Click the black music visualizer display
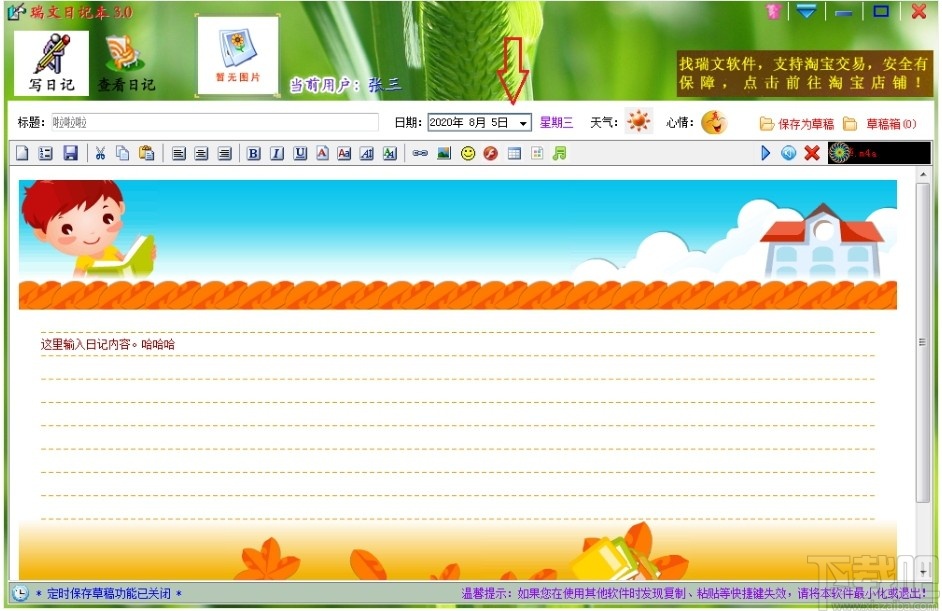The width and height of the screenshot is (942, 611). click(x=879, y=153)
